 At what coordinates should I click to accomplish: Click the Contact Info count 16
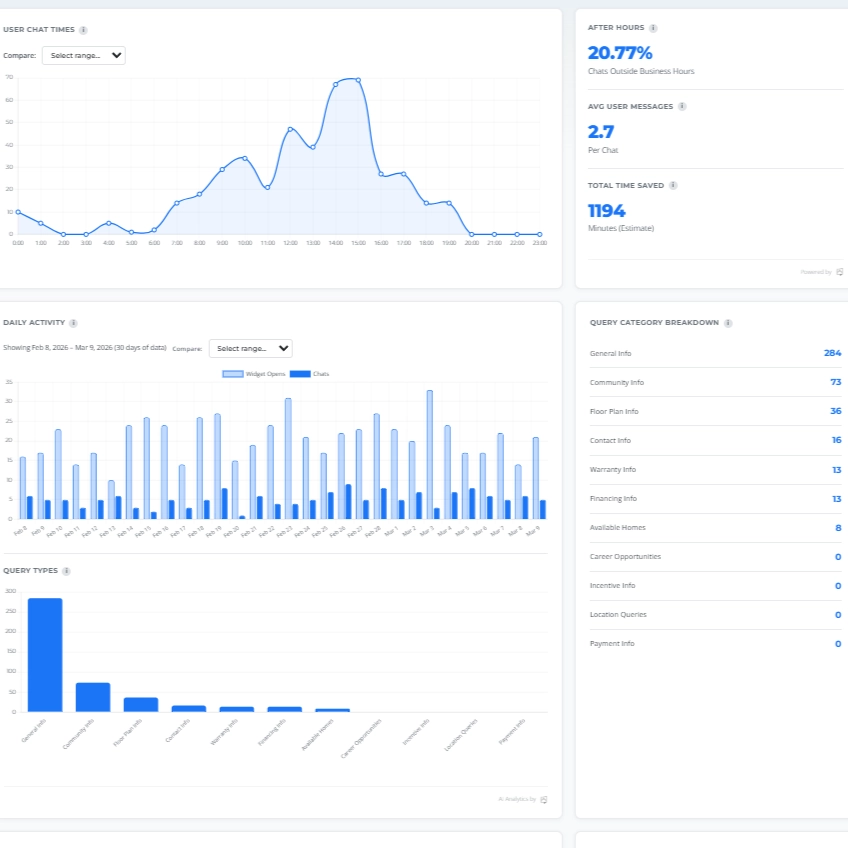click(x=835, y=440)
